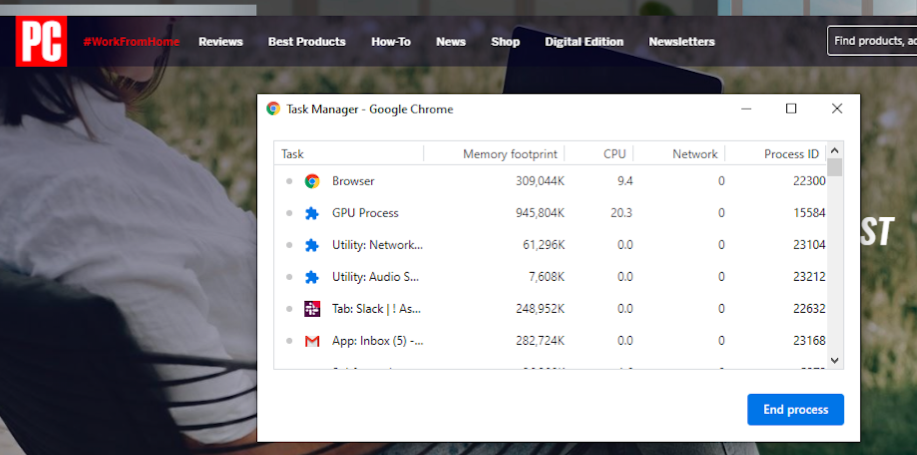Go to the How-To section
The image size is (917, 455).
click(391, 42)
